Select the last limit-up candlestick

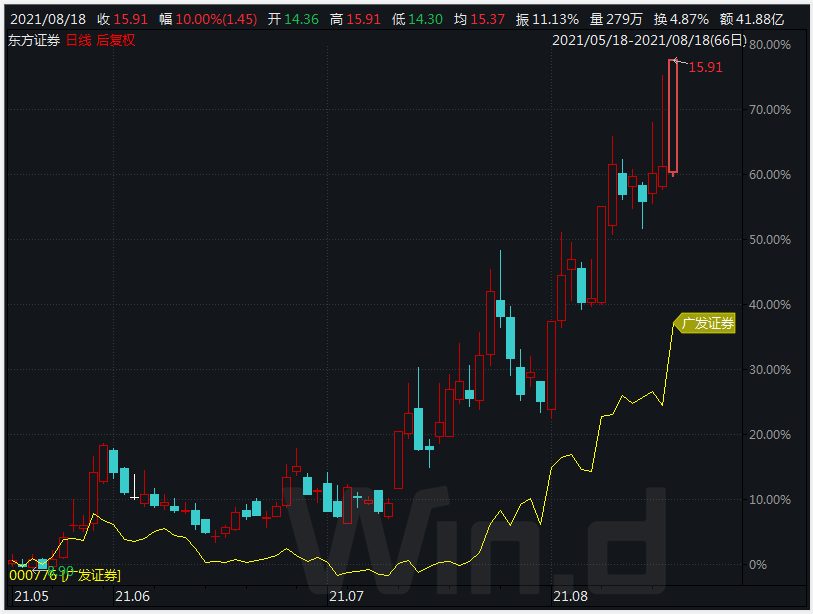(x=673, y=116)
